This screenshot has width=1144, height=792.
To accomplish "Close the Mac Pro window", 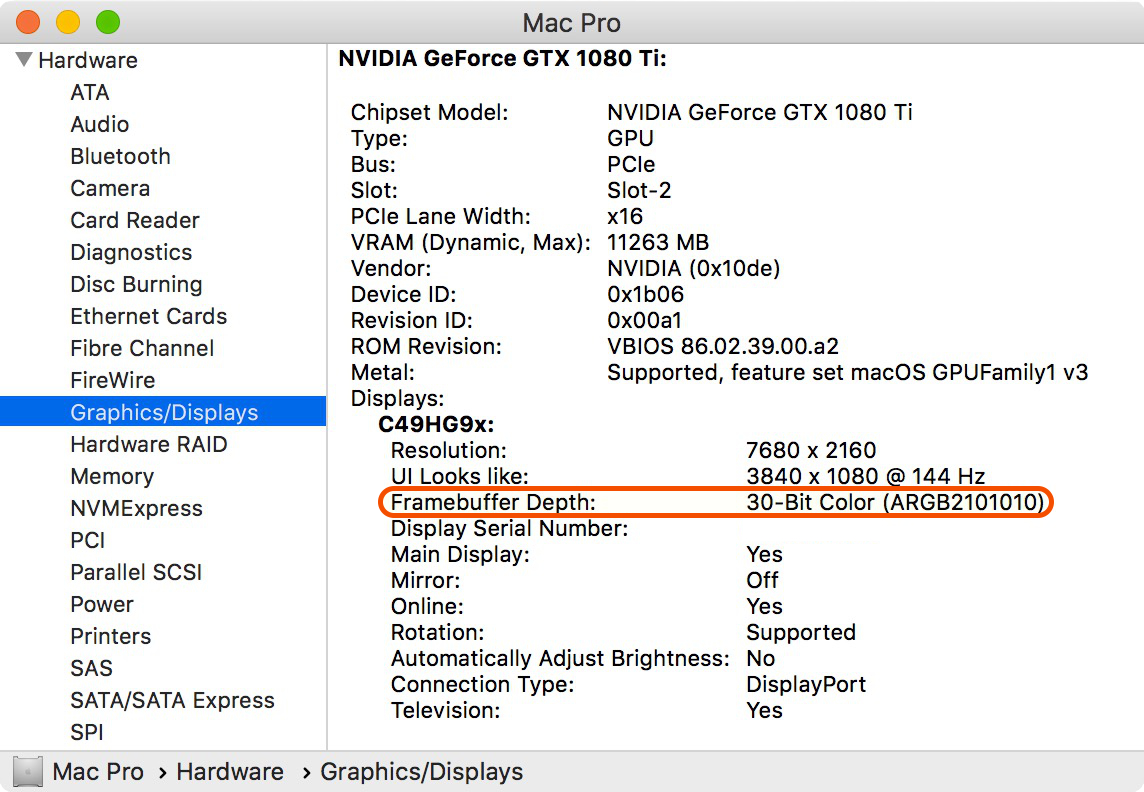I will point(28,22).
